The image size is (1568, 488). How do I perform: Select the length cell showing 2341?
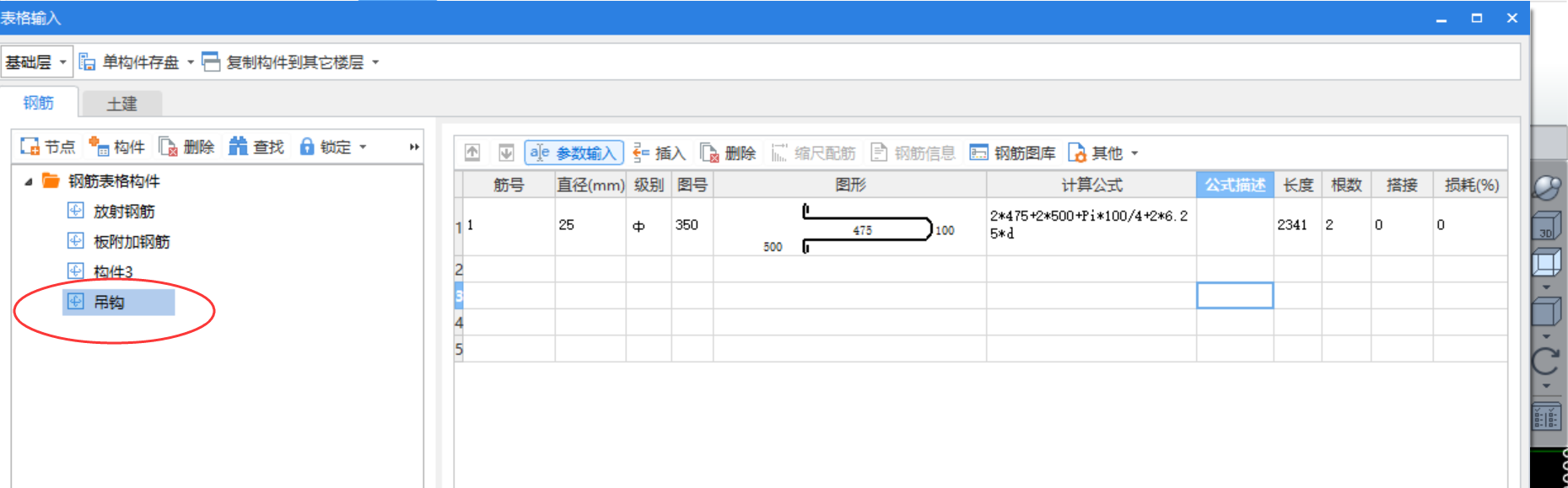click(x=1298, y=227)
